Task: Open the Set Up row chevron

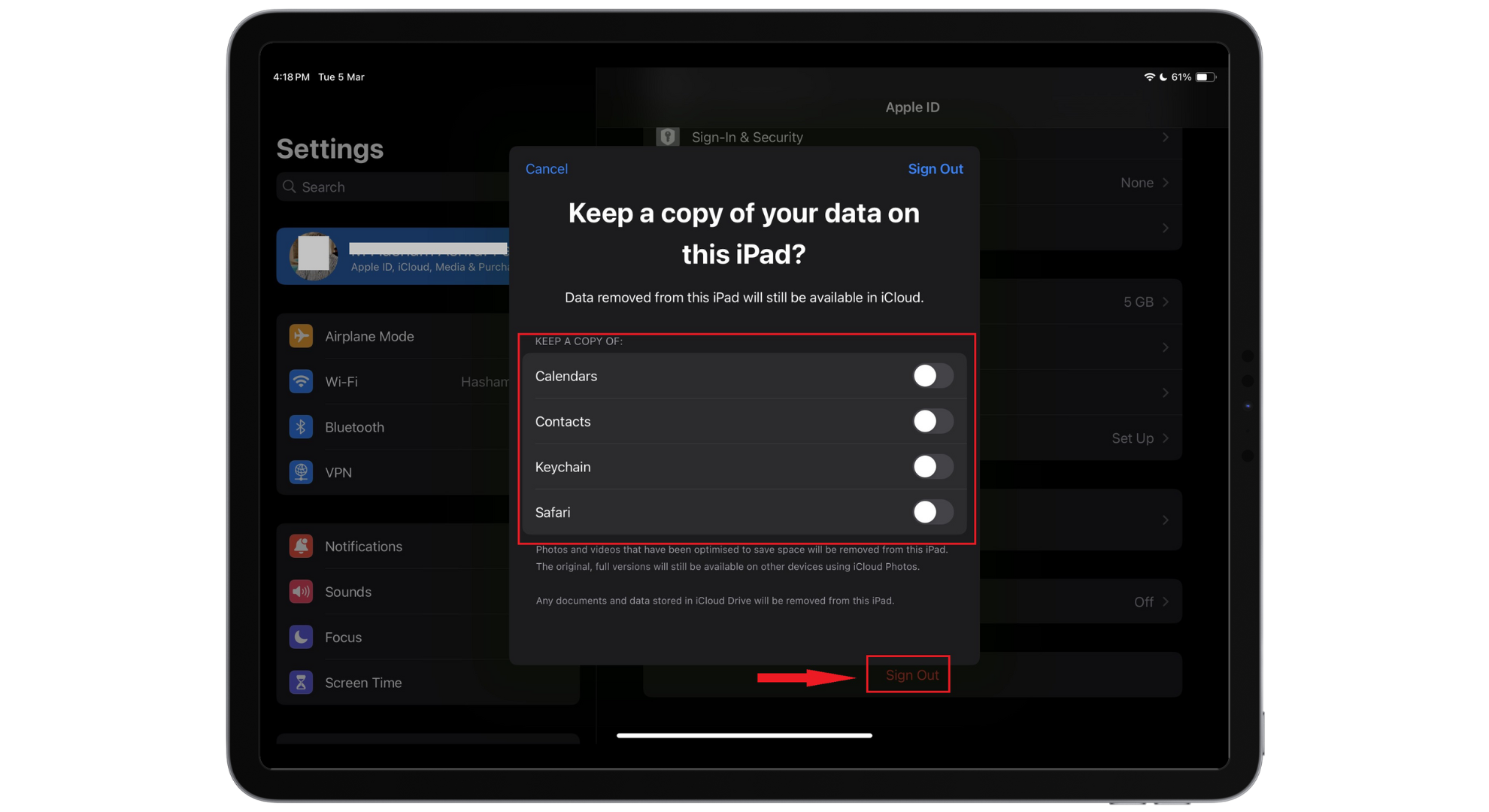Action: [x=1165, y=438]
